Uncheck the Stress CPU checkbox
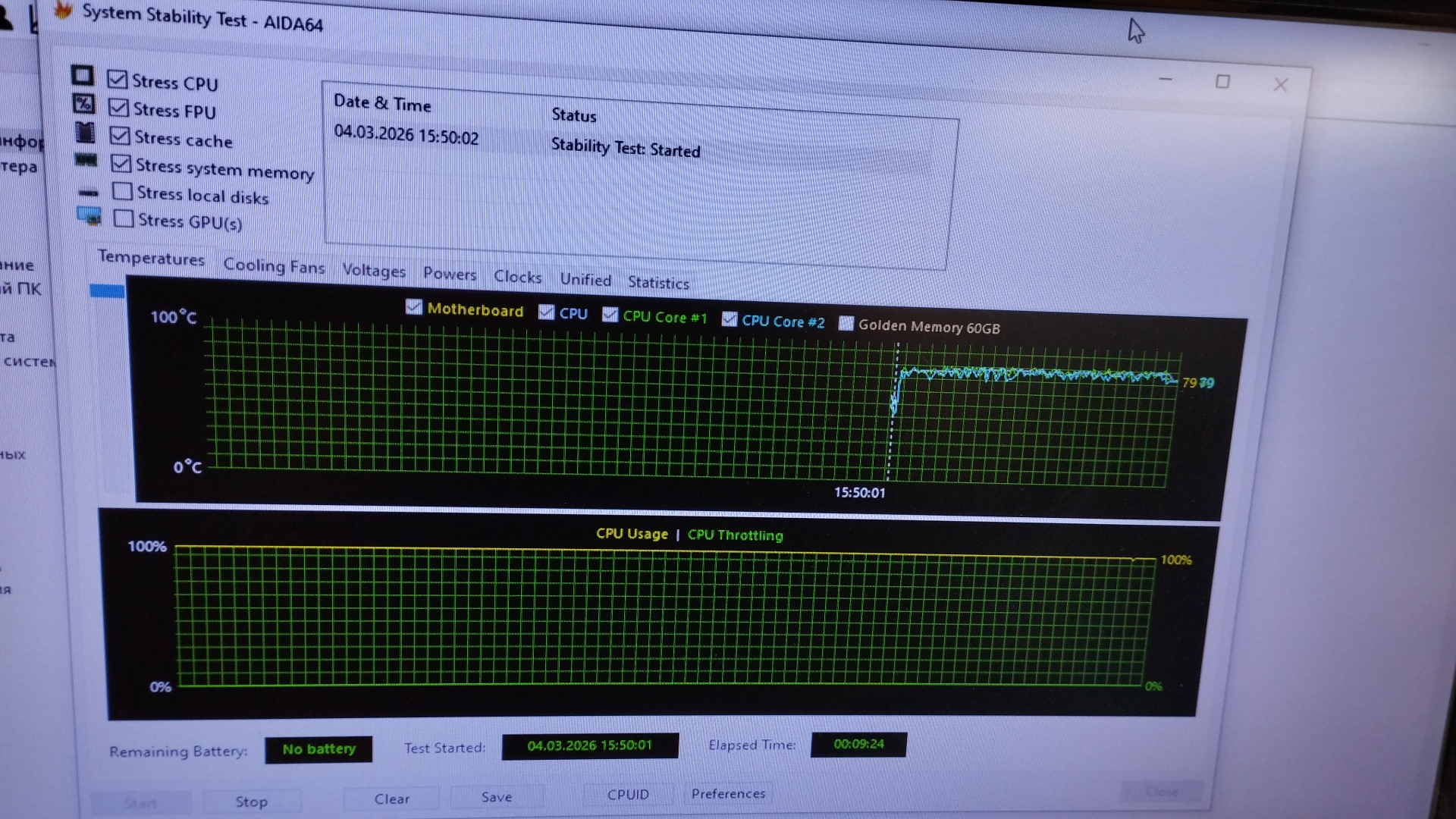Screen dimensions: 1456x819 [117, 79]
